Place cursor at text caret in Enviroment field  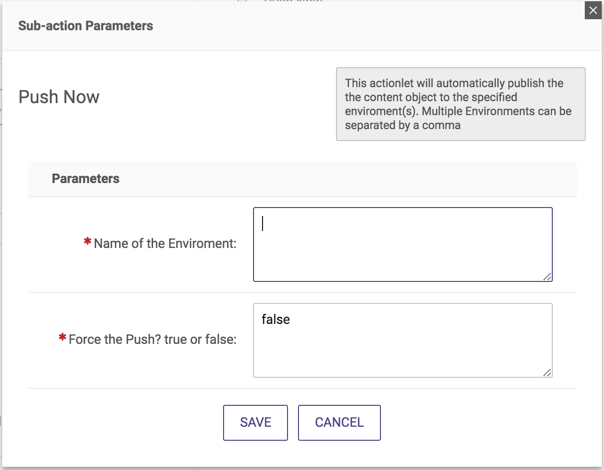[263, 224]
